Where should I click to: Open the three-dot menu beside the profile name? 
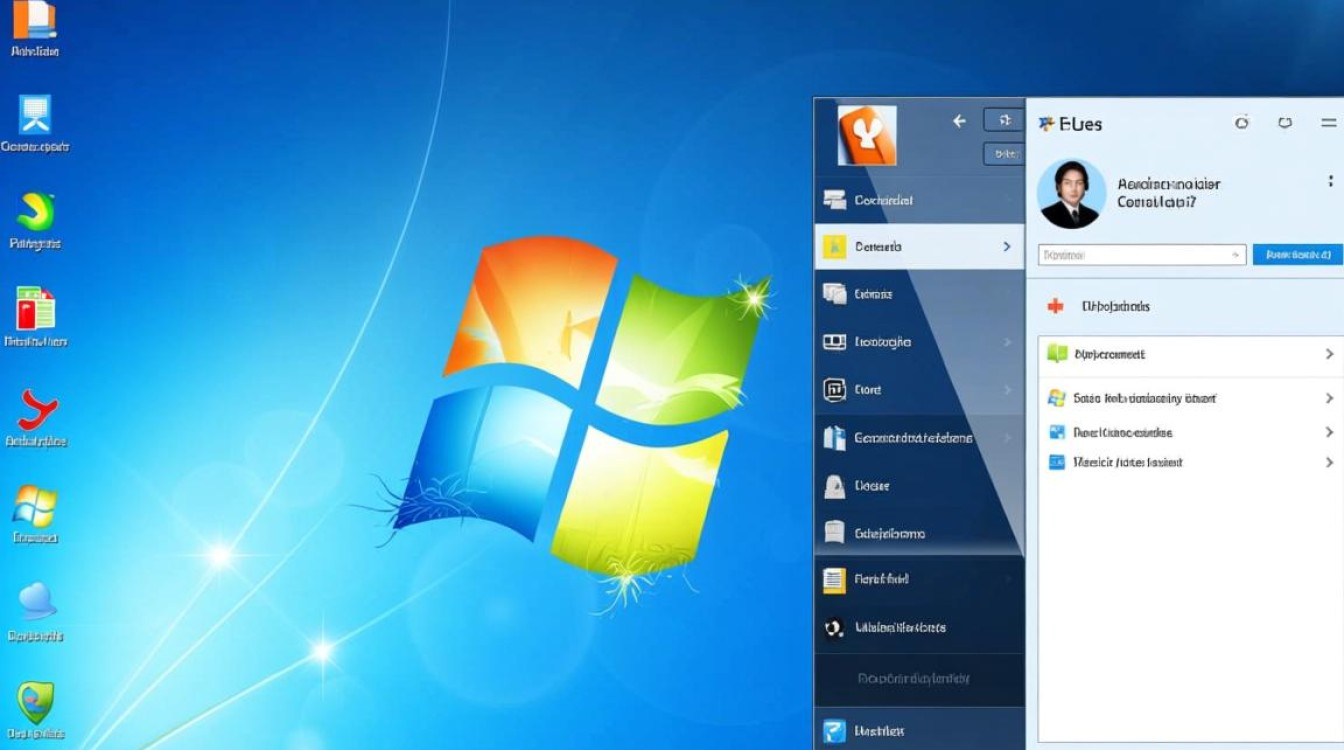click(1331, 180)
